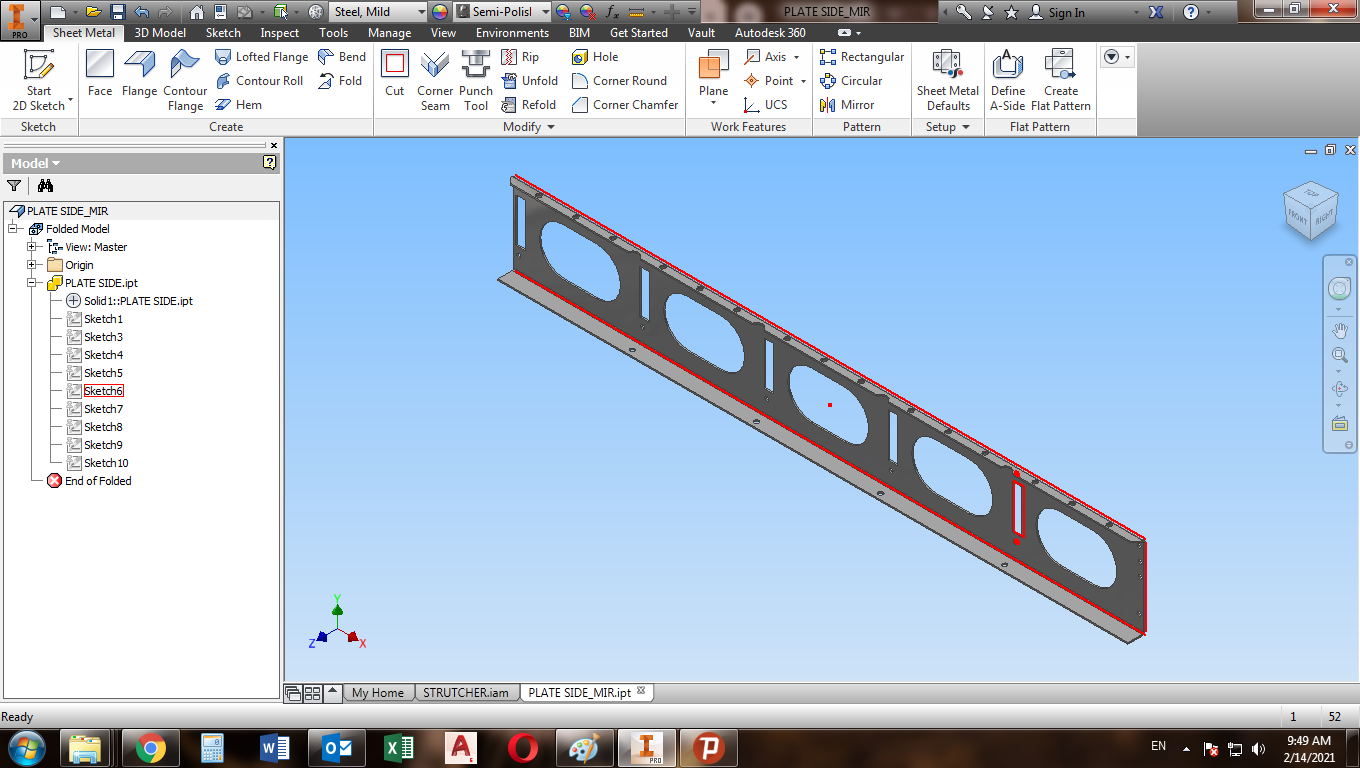This screenshot has width=1360, height=768.
Task: Click the Windows Start button
Action: tap(25, 748)
